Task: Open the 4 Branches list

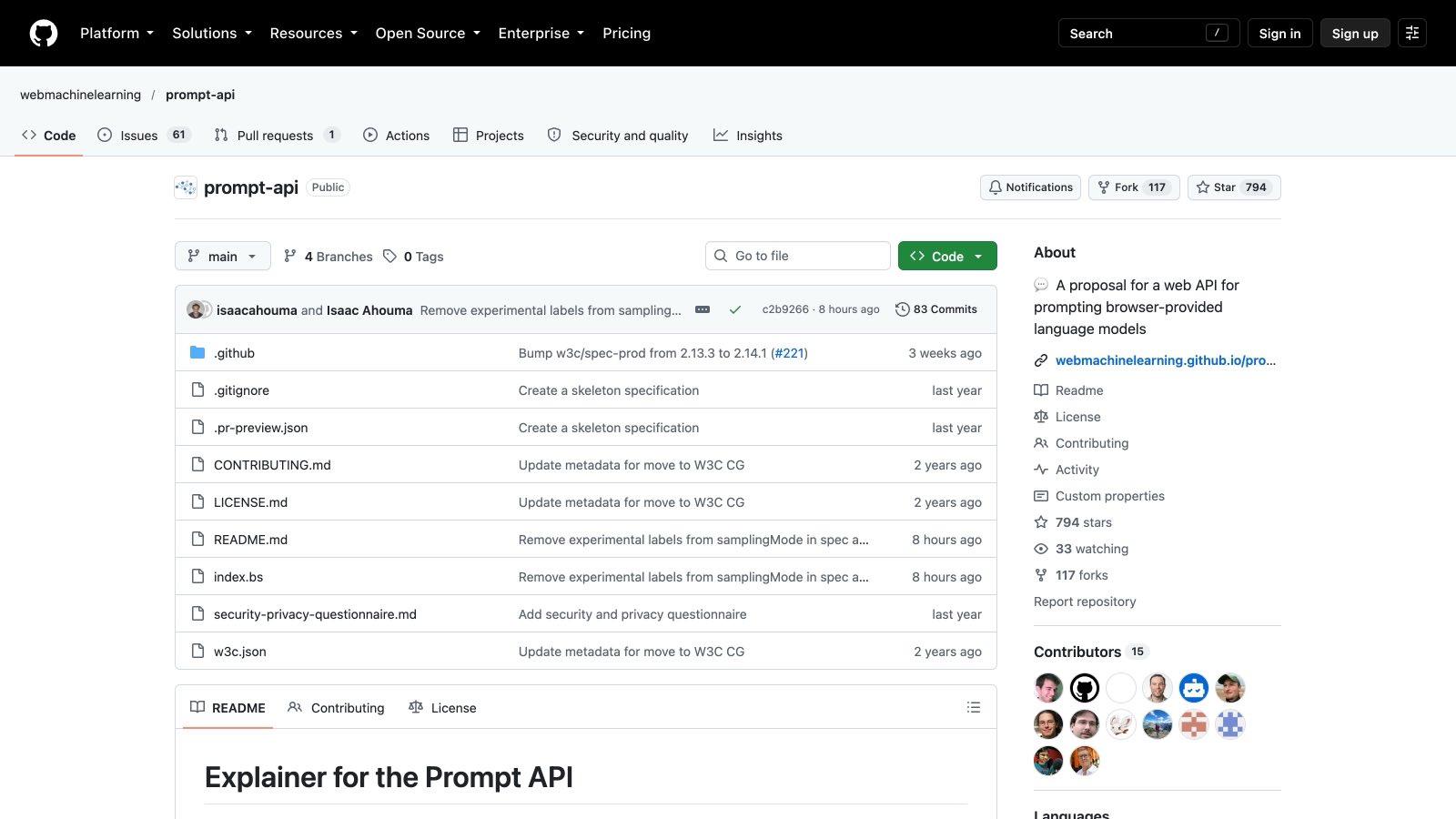Action: 329,257
